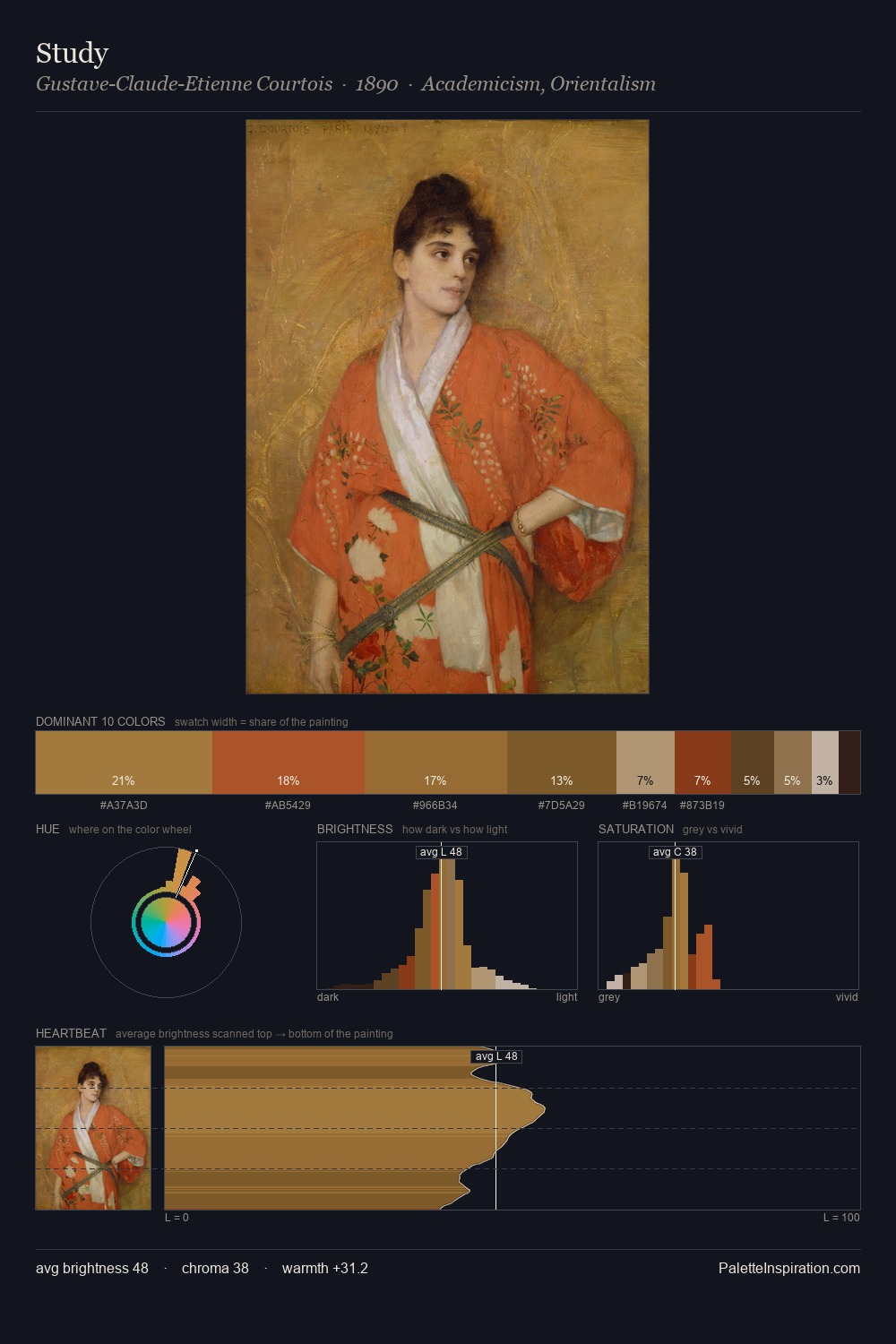Click the small painting thumbnail beside the heartbeat chart
This screenshot has width=896, height=1344.
click(93, 1128)
